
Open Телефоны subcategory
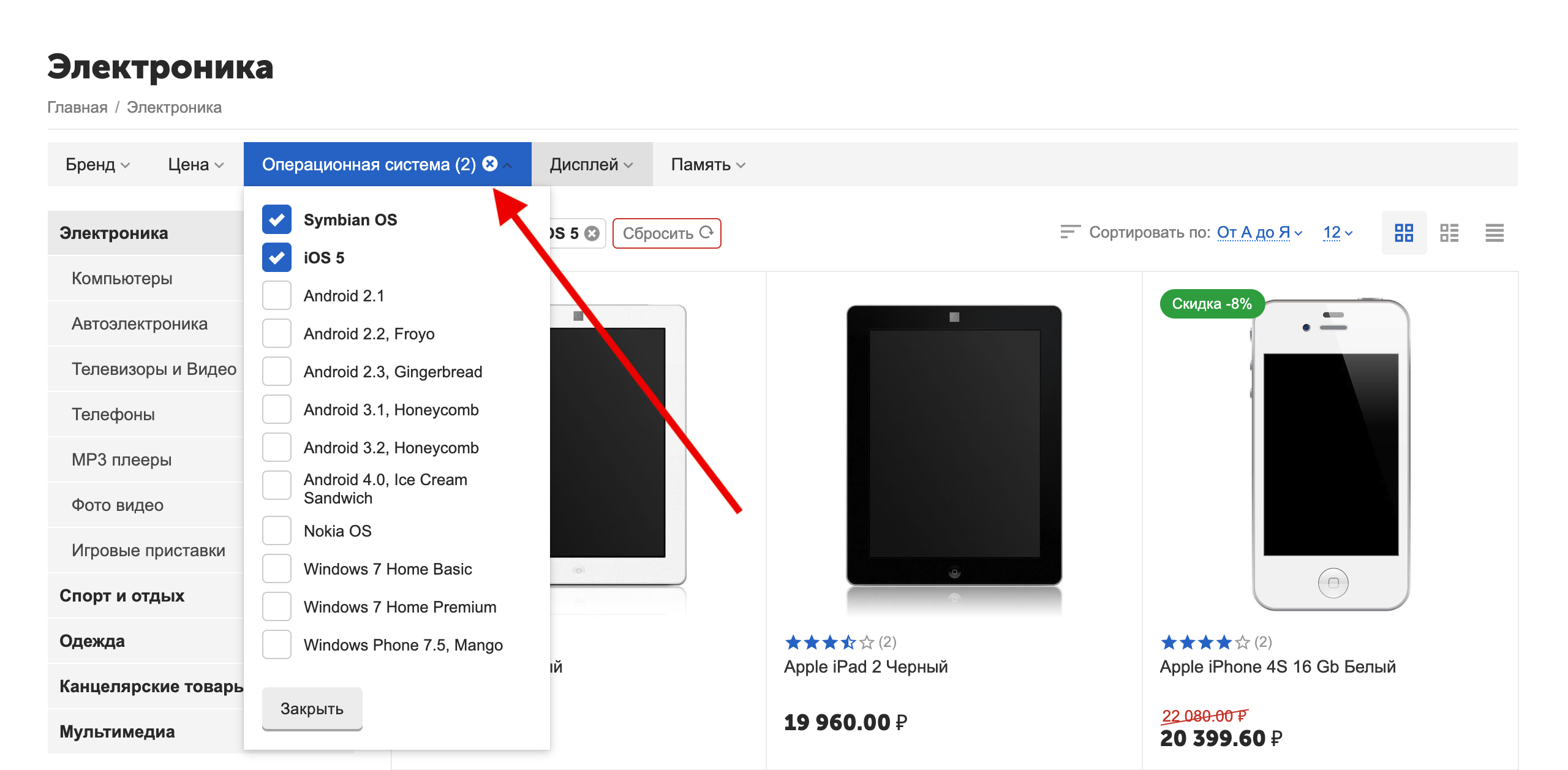(146, 414)
